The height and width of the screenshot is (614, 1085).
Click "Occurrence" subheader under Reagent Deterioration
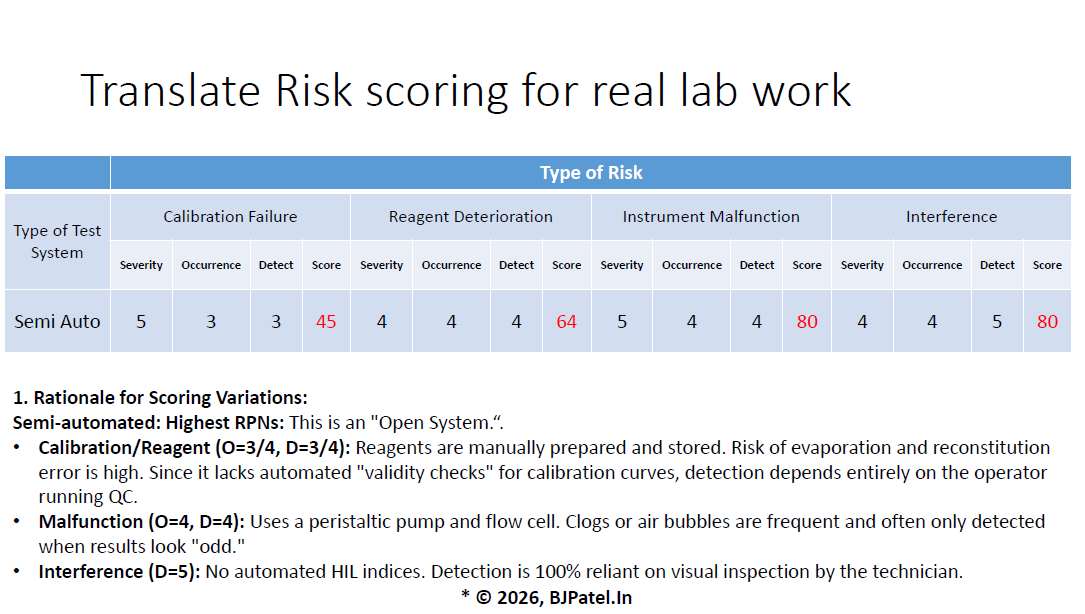point(451,265)
